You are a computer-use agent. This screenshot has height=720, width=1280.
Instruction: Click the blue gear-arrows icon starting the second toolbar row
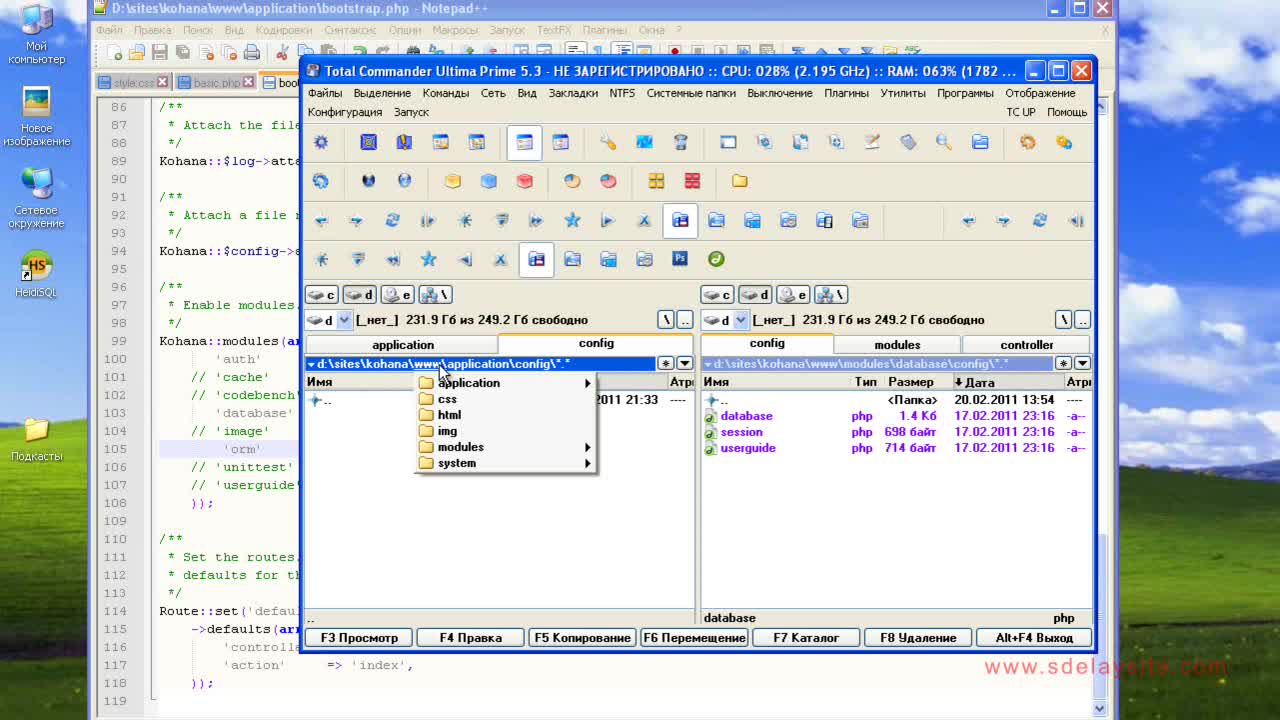click(x=321, y=181)
